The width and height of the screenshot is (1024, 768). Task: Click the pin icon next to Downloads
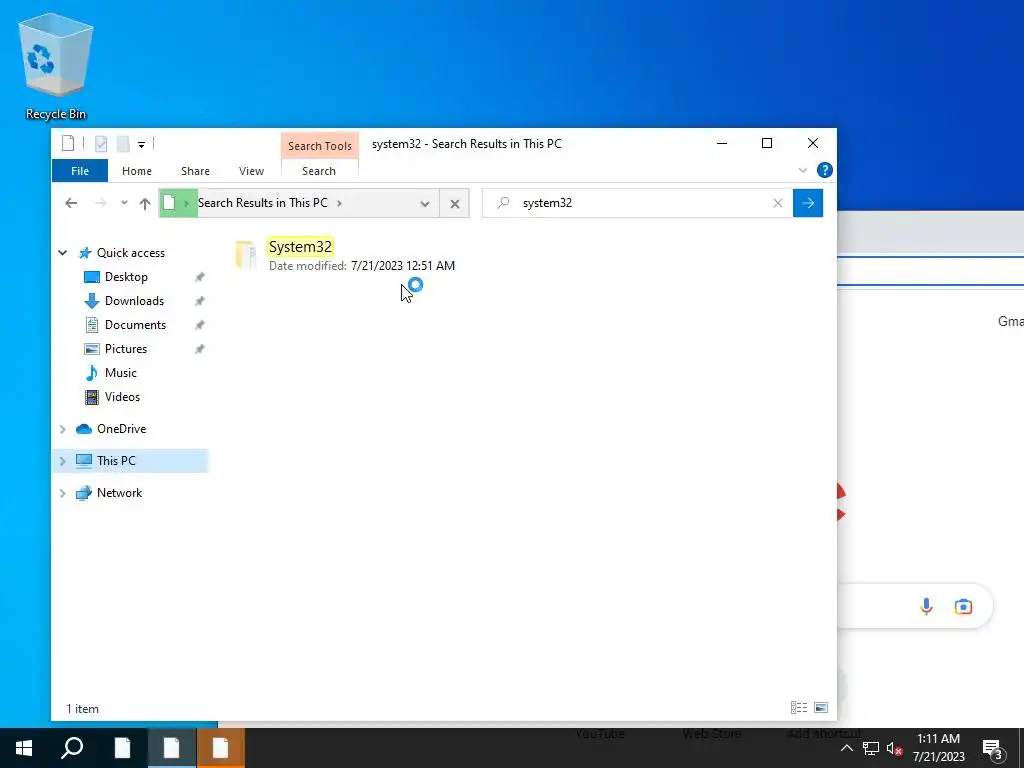coord(200,301)
